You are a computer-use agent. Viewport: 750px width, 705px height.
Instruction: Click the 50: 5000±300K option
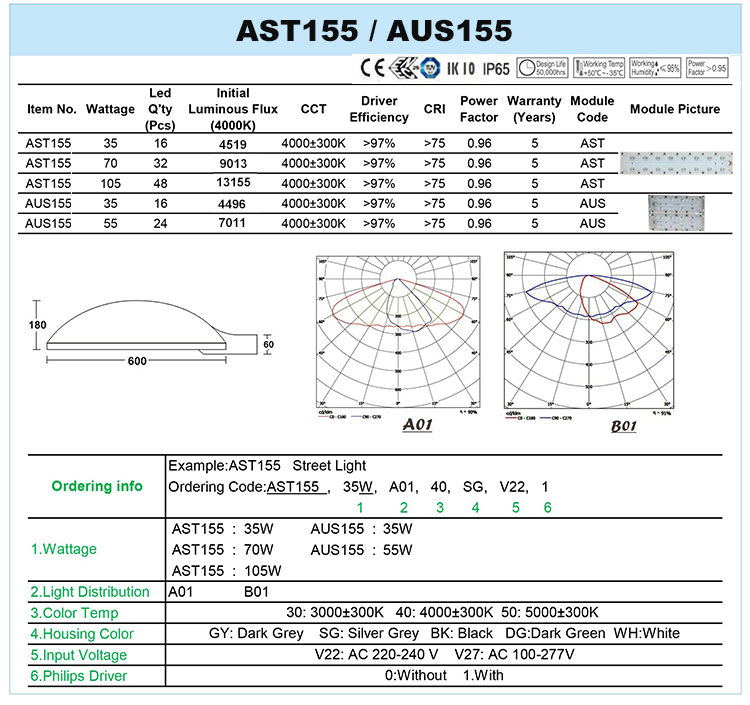click(550, 613)
